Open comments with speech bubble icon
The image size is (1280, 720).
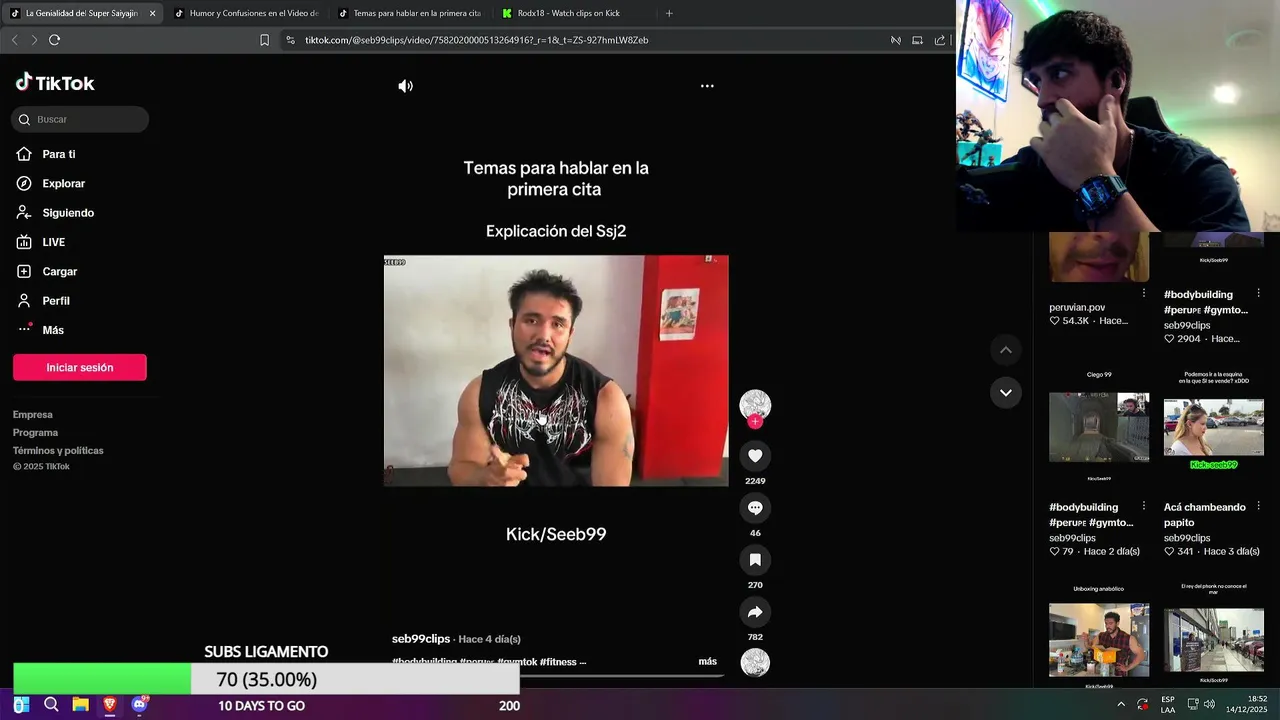(x=755, y=508)
